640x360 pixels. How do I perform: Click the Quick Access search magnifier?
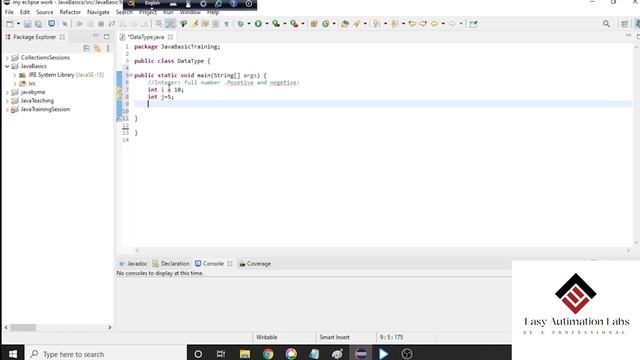click(607, 24)
